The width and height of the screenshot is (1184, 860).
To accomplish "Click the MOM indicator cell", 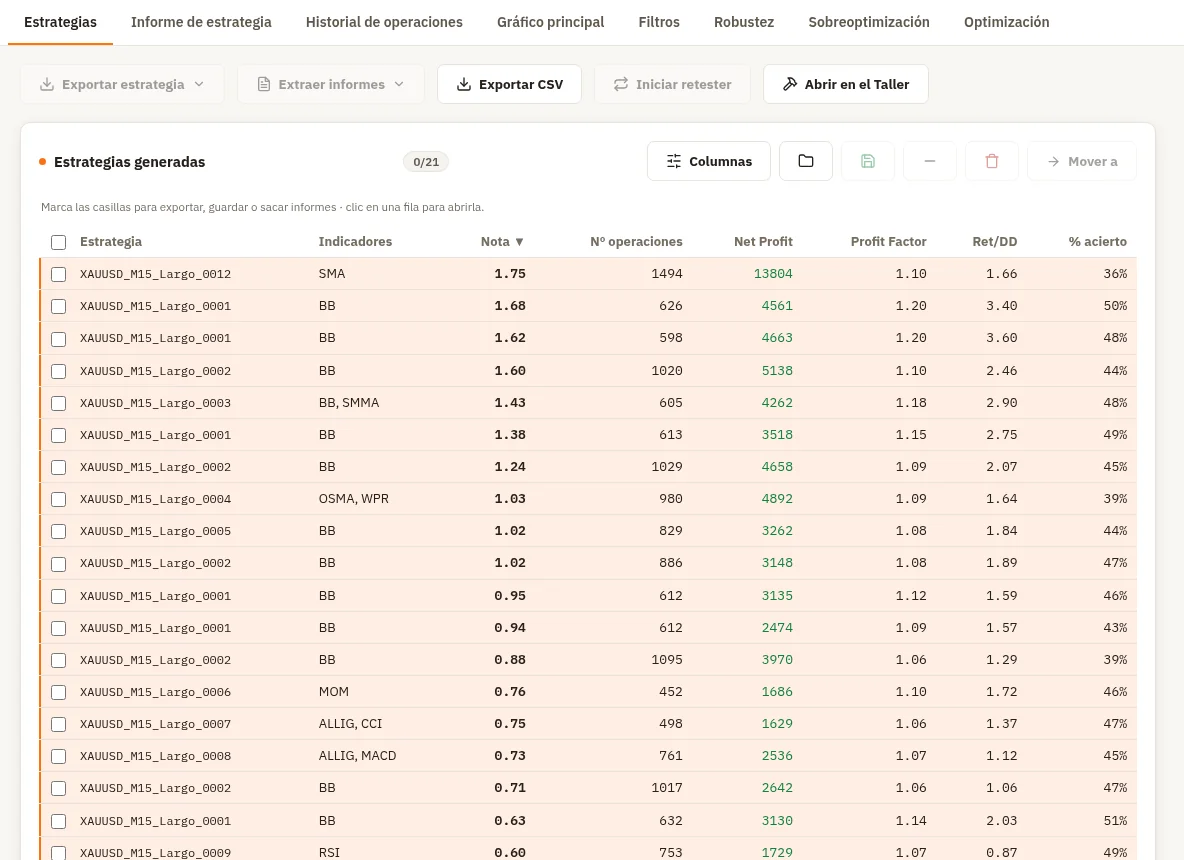I will coord(334,692).
